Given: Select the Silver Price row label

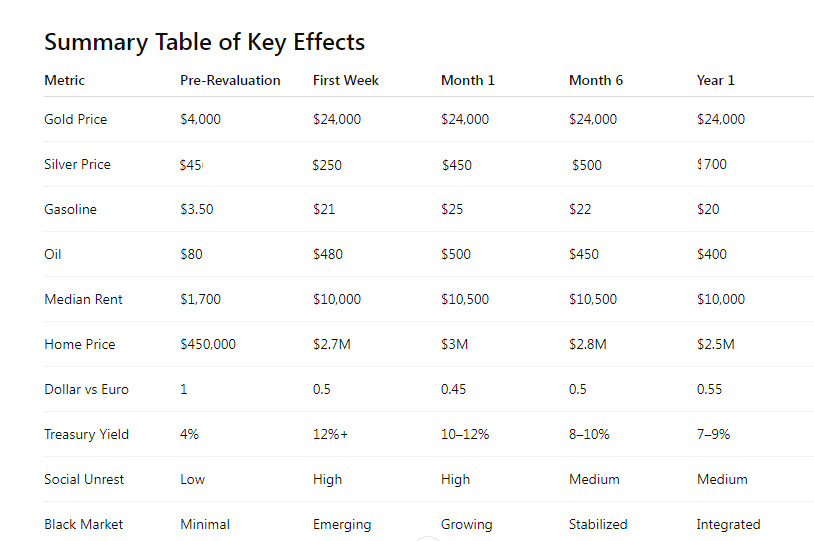Looking at the screenshot, I should [x=77, y=164].
